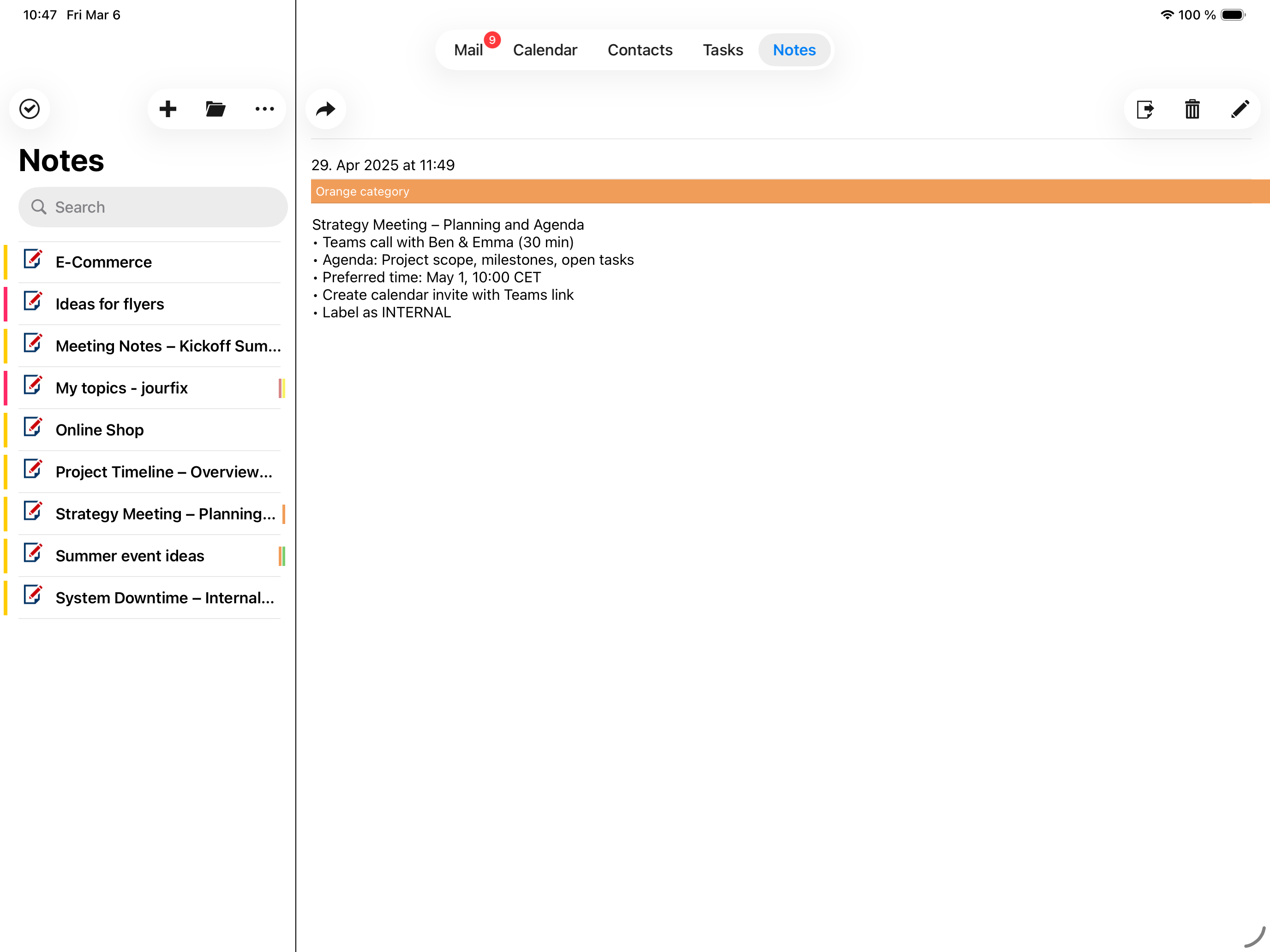
Task: Click the Create calendar invite line
Action: [x=443, y=295]
